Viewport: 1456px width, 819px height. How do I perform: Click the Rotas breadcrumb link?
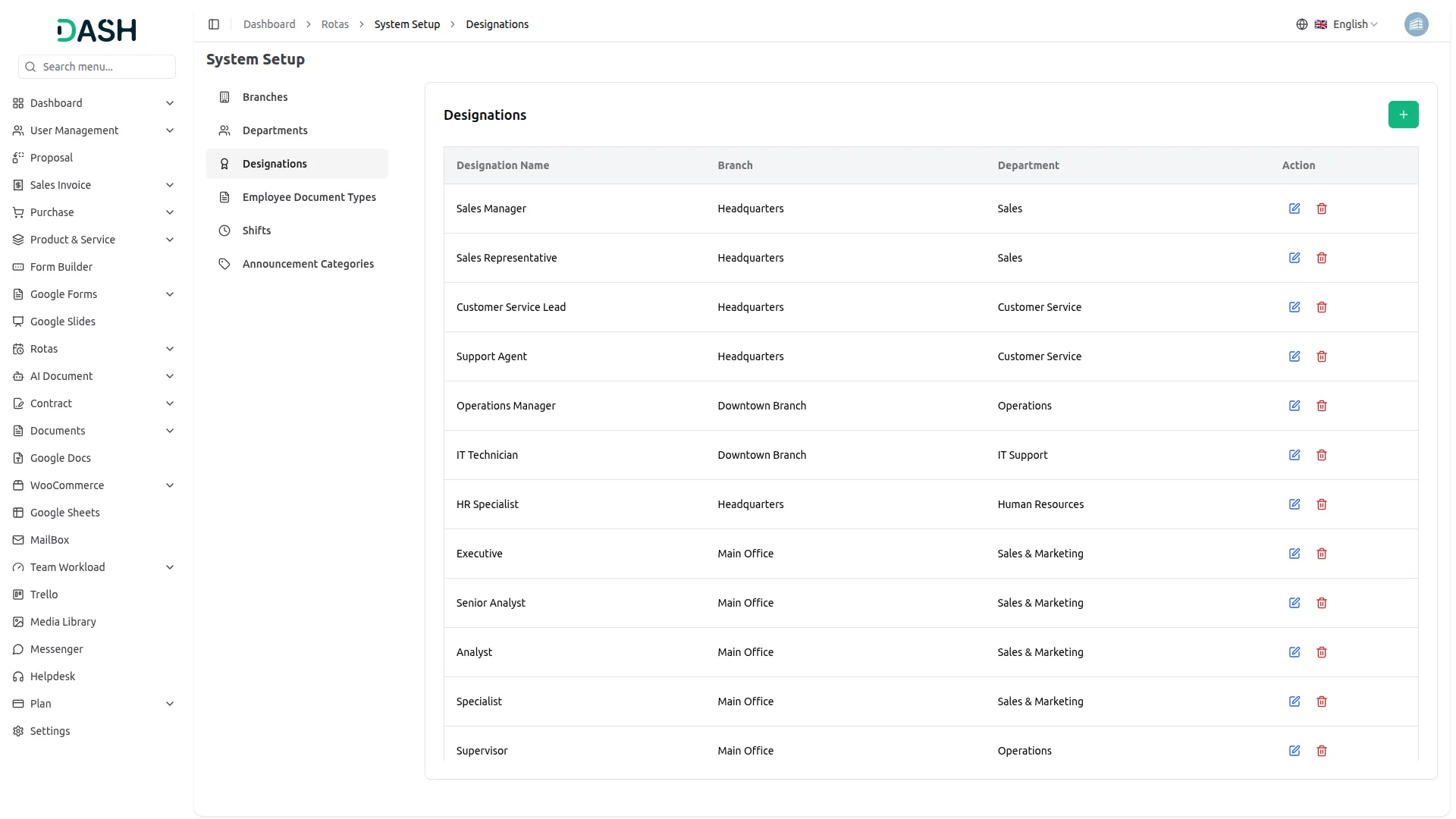pos(334,24)
